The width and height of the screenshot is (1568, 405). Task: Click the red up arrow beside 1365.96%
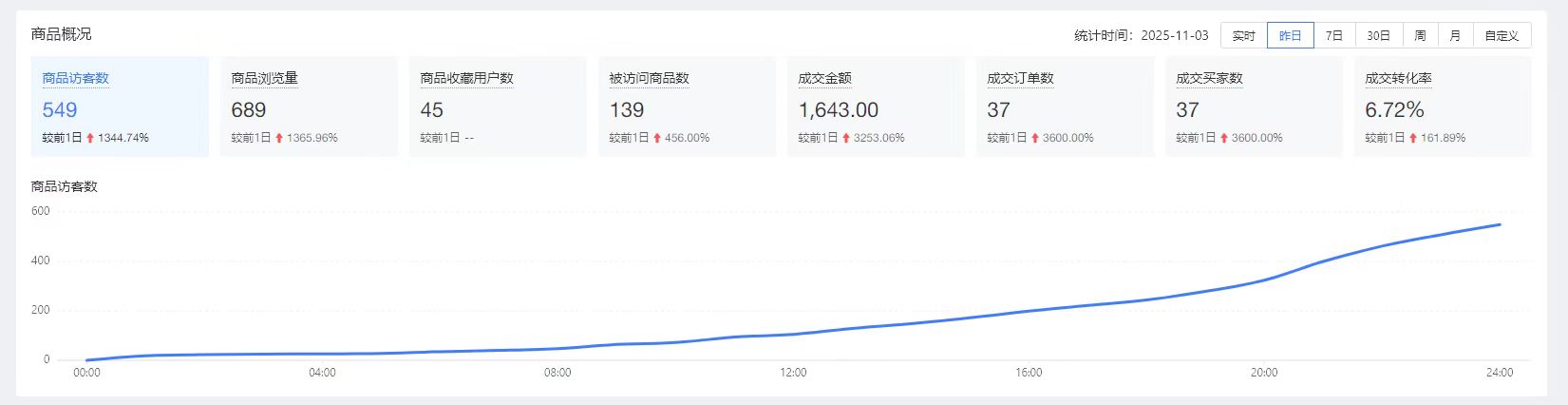(279, 138)
